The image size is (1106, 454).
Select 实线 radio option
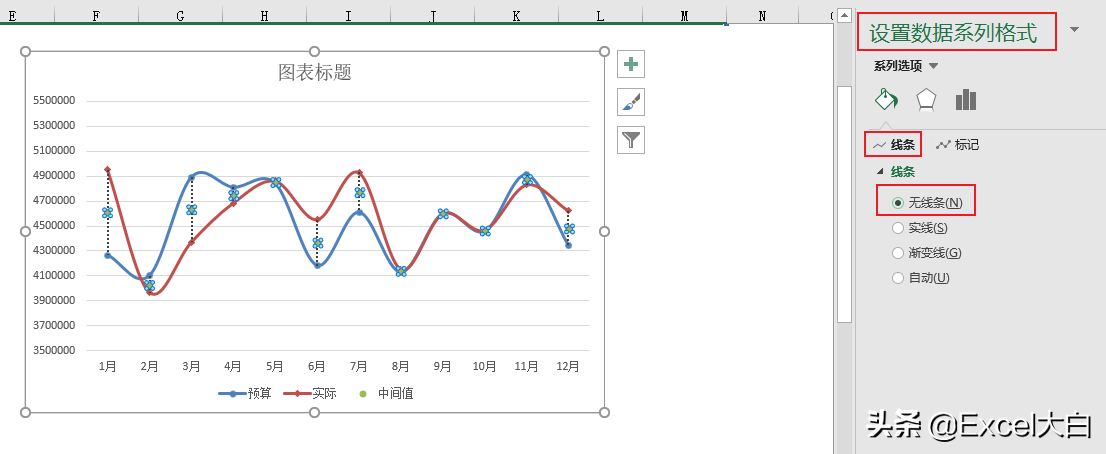coord(920,228)
